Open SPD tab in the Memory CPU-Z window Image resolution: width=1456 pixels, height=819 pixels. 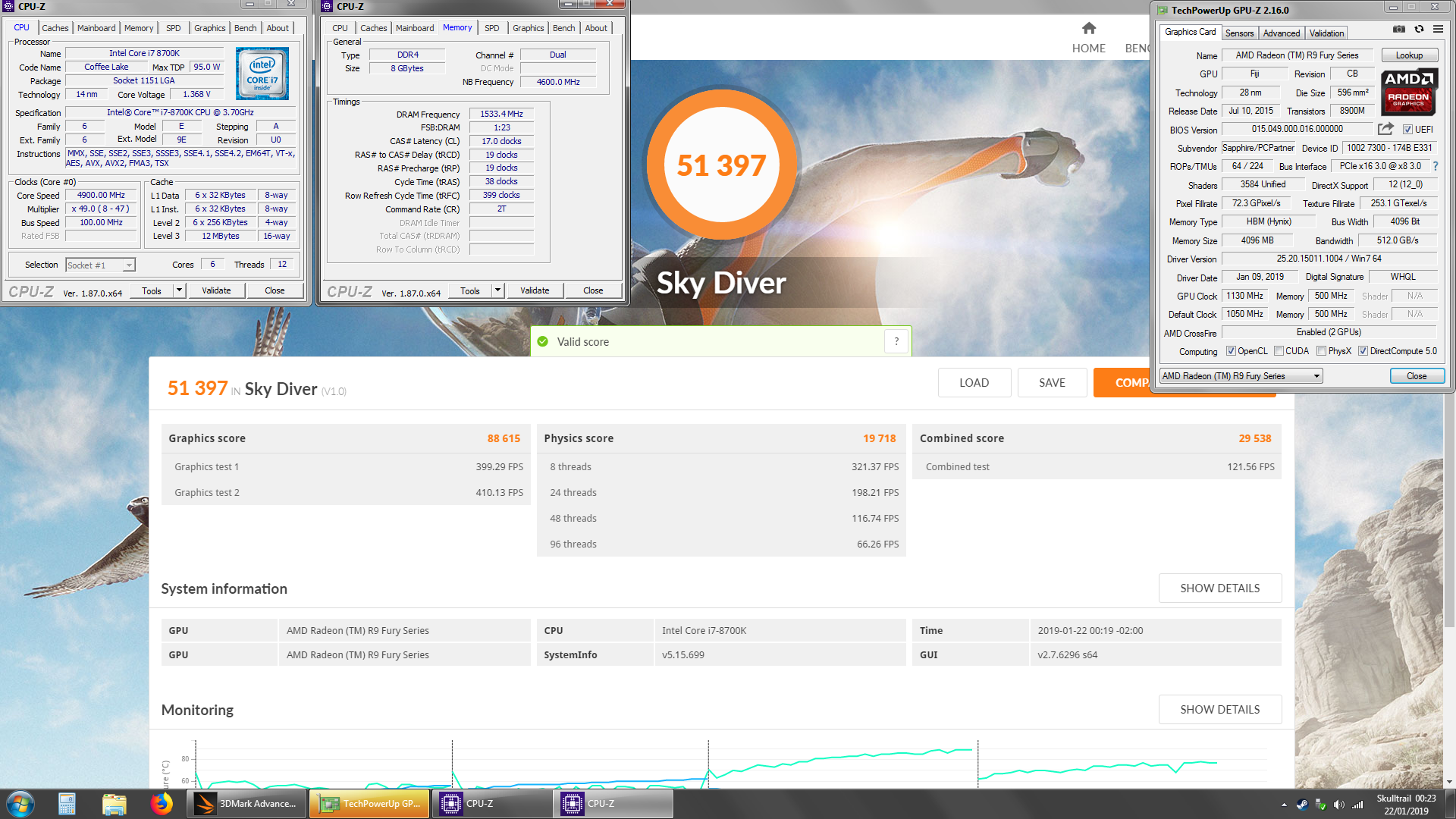492,28
